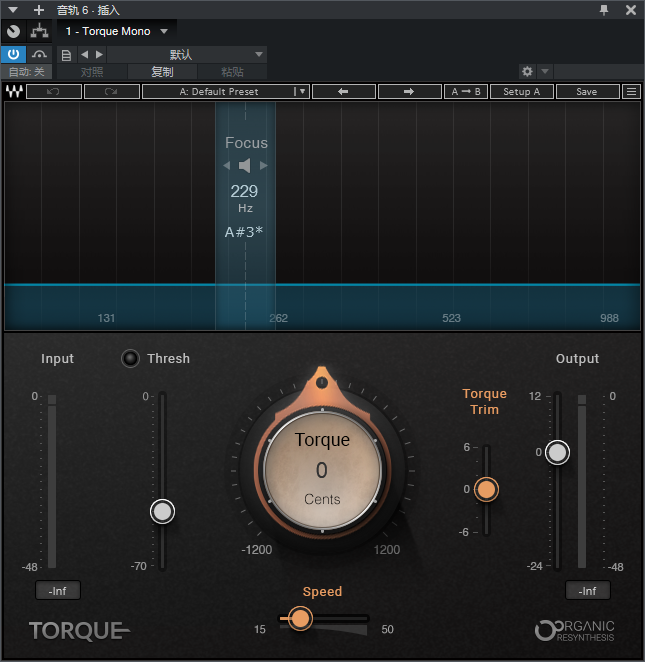Move Focus up with right triangle
Image resolution: width=645 pixels, height=662 pixels.
[263, 166]
